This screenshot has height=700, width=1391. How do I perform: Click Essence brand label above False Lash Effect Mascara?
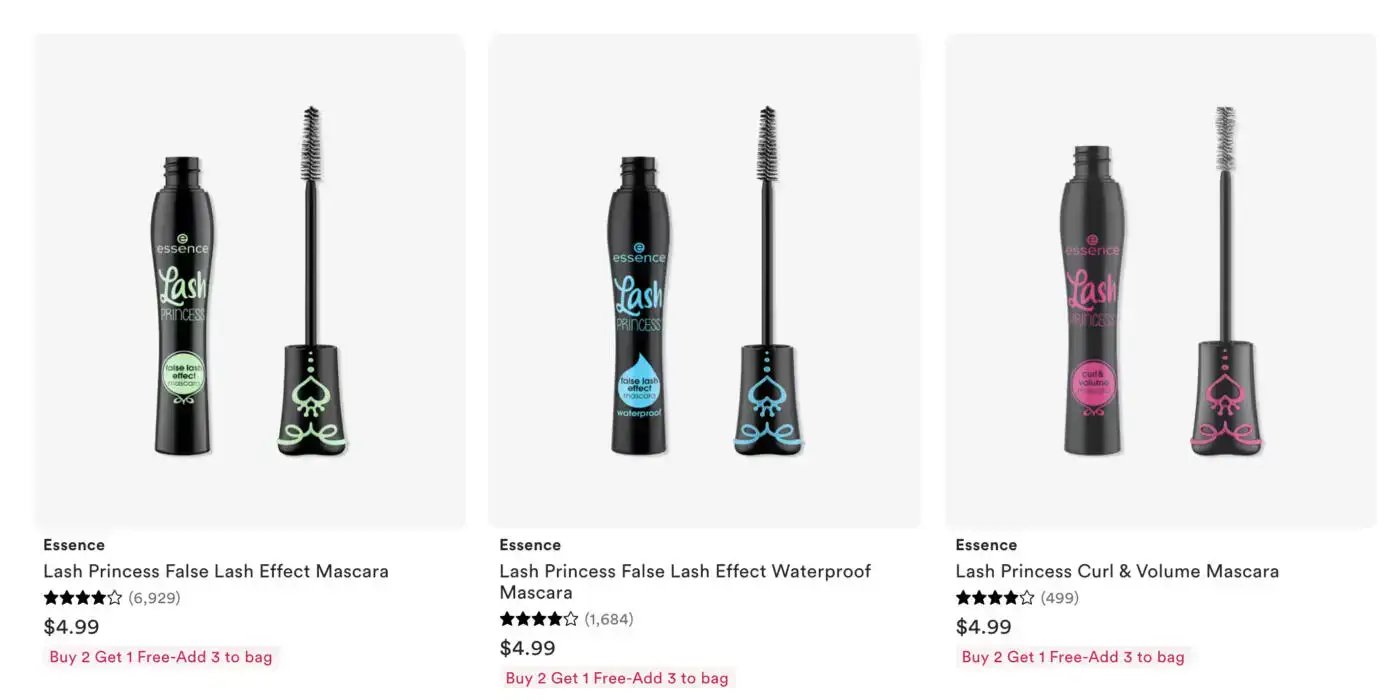click(74, 545)
